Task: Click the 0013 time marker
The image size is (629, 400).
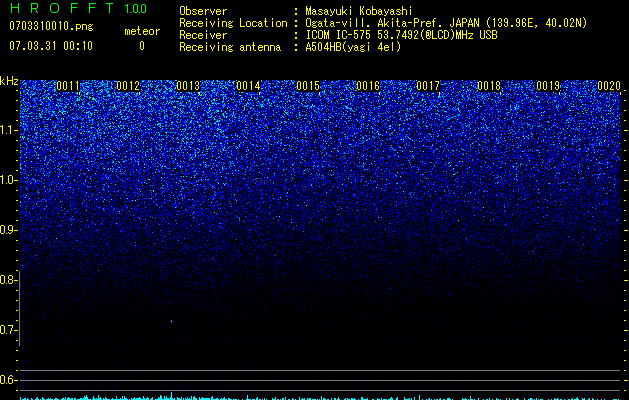Action: click(188, 86)
